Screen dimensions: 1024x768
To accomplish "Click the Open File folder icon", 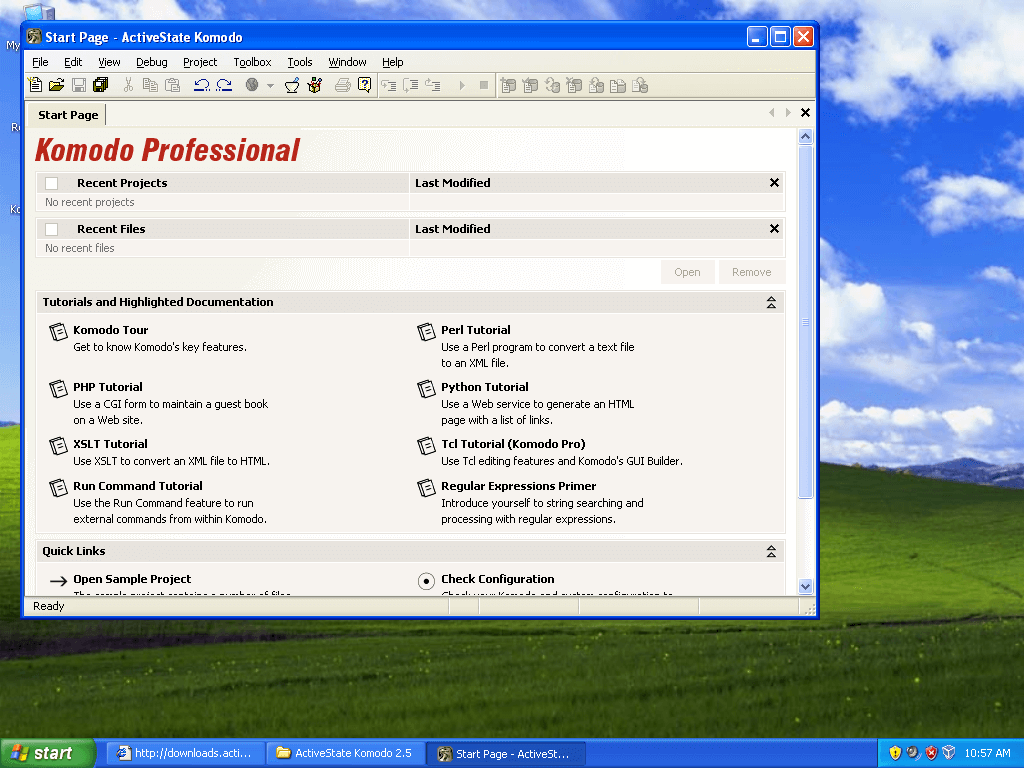I will (57, 85).
